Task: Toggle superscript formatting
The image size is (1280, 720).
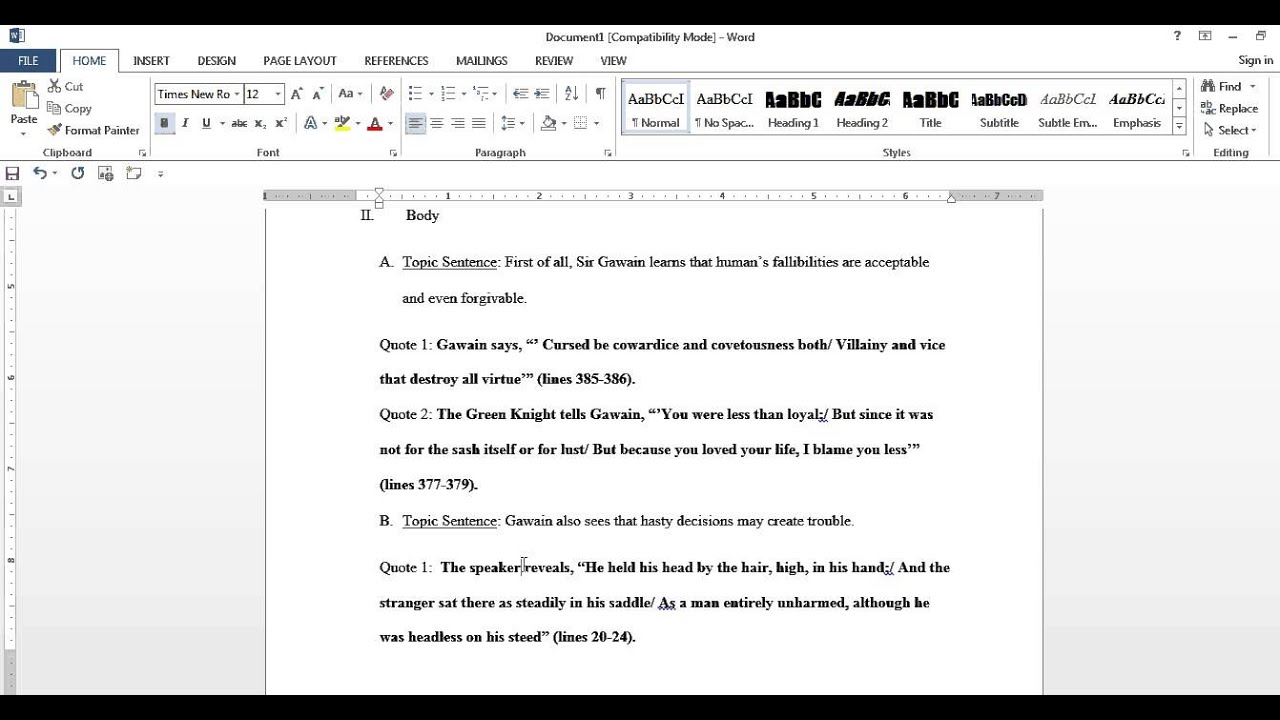Action: (281, 123)
